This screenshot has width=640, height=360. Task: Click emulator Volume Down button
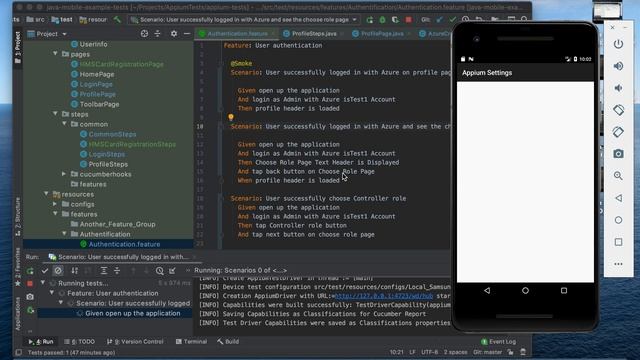(x=618, y=88)
